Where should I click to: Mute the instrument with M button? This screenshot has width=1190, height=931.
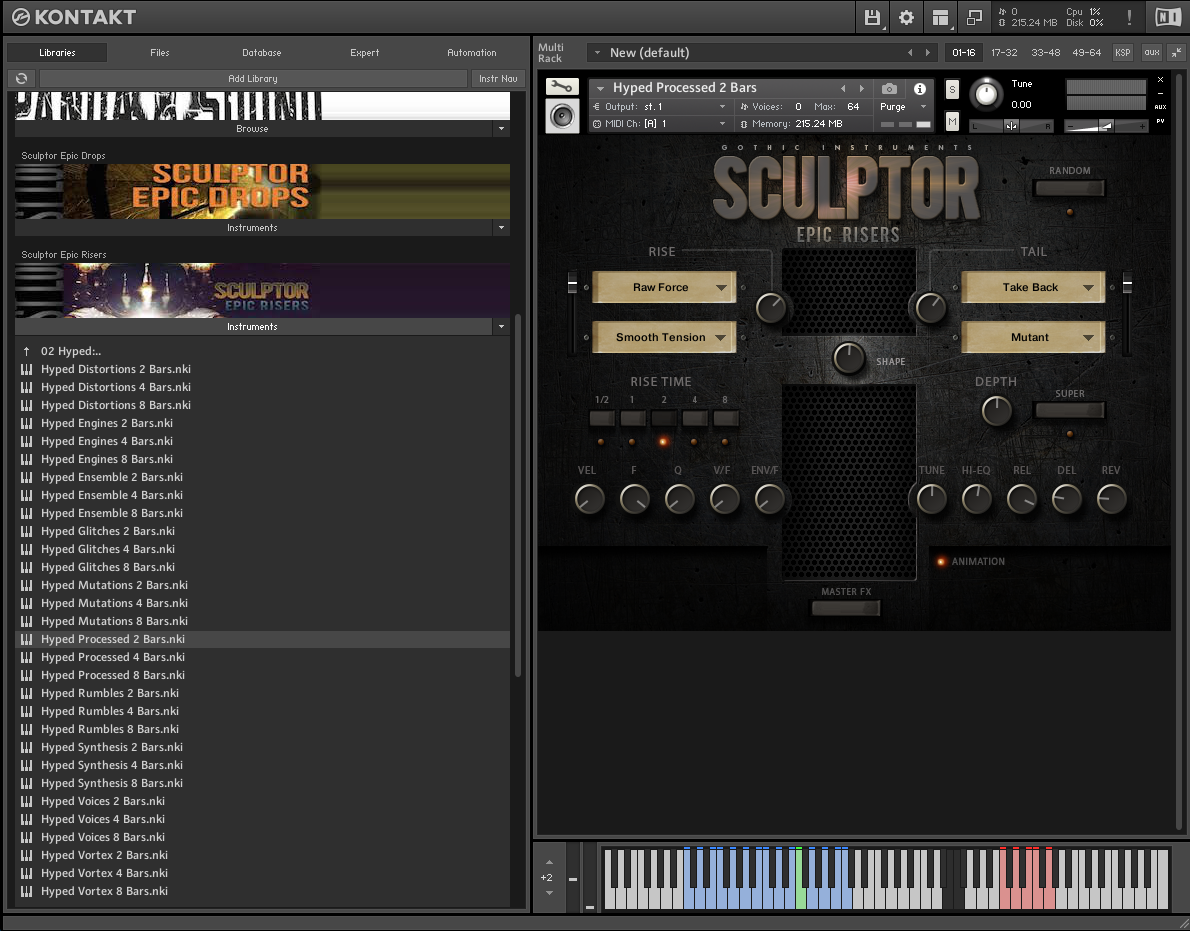pyautogui.click(x=952, y=121)
